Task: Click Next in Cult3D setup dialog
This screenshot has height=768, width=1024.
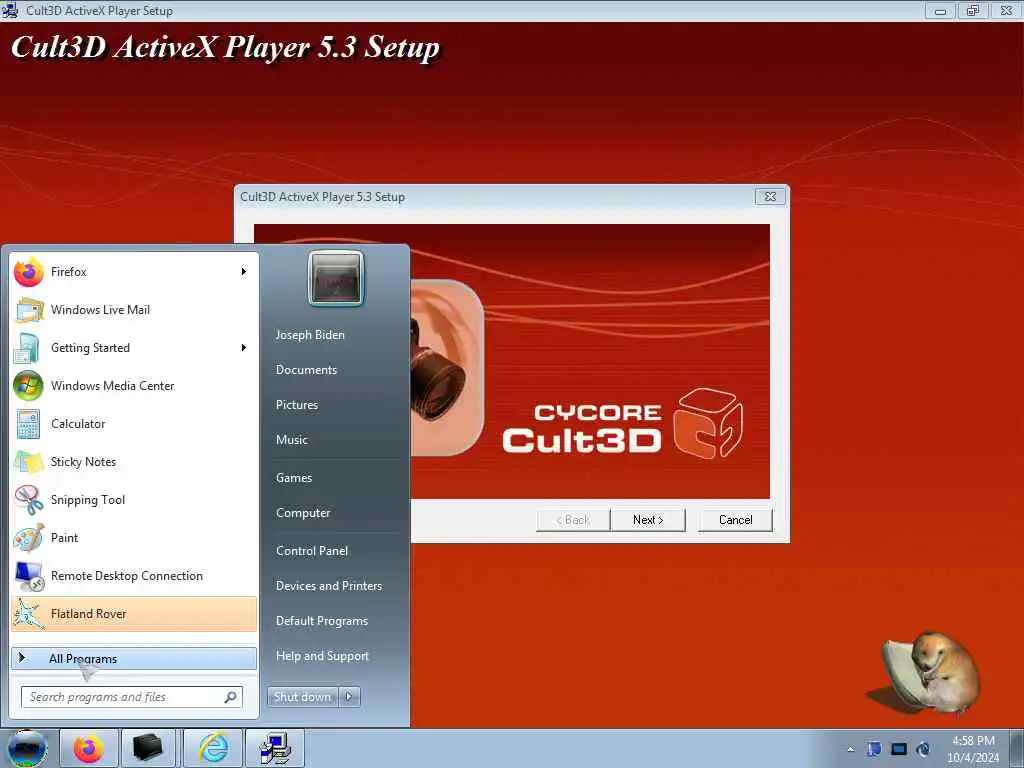Action: click(x=648, y=520)
